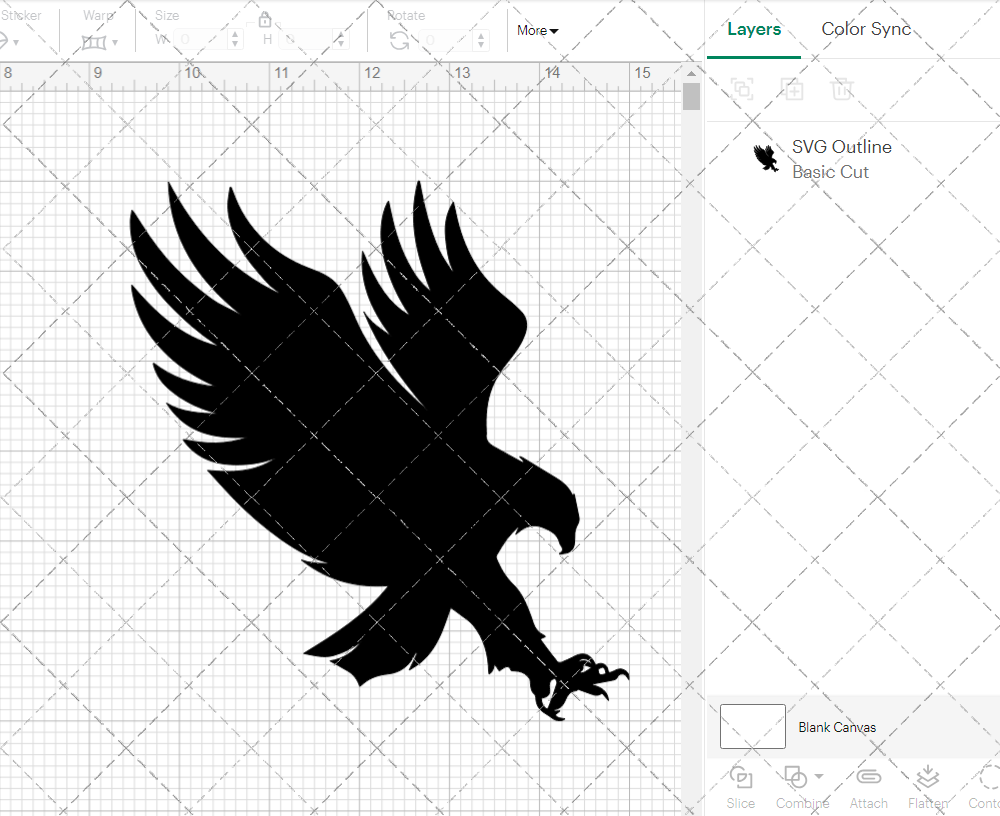Click the Blank Canvas color swatch

pyautogui.click(x=752, y=726)
